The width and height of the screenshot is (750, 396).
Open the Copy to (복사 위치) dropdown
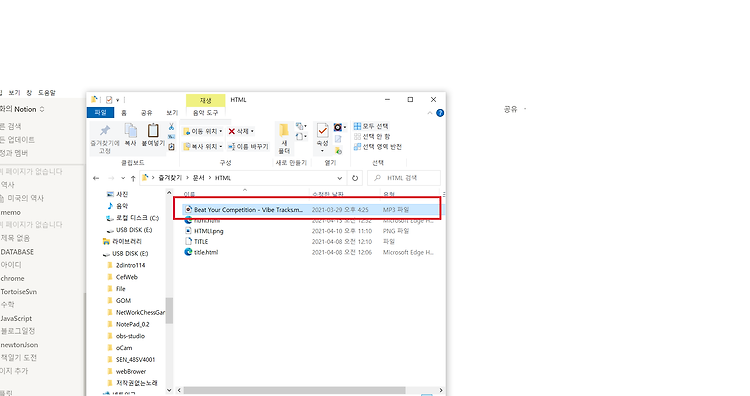(203, 146)
